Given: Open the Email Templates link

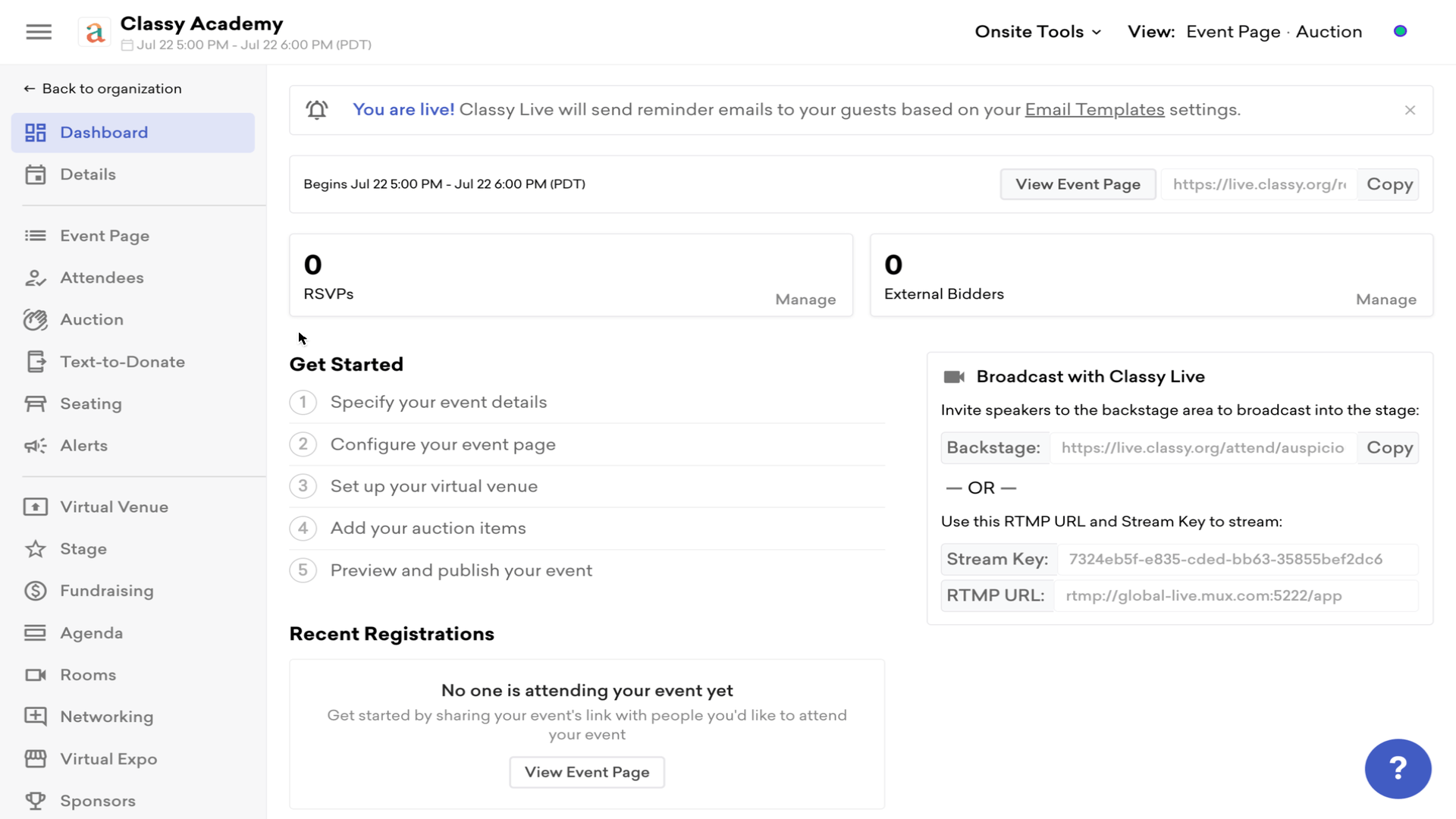Looking at the screenshot, I should coord(1094,110).
